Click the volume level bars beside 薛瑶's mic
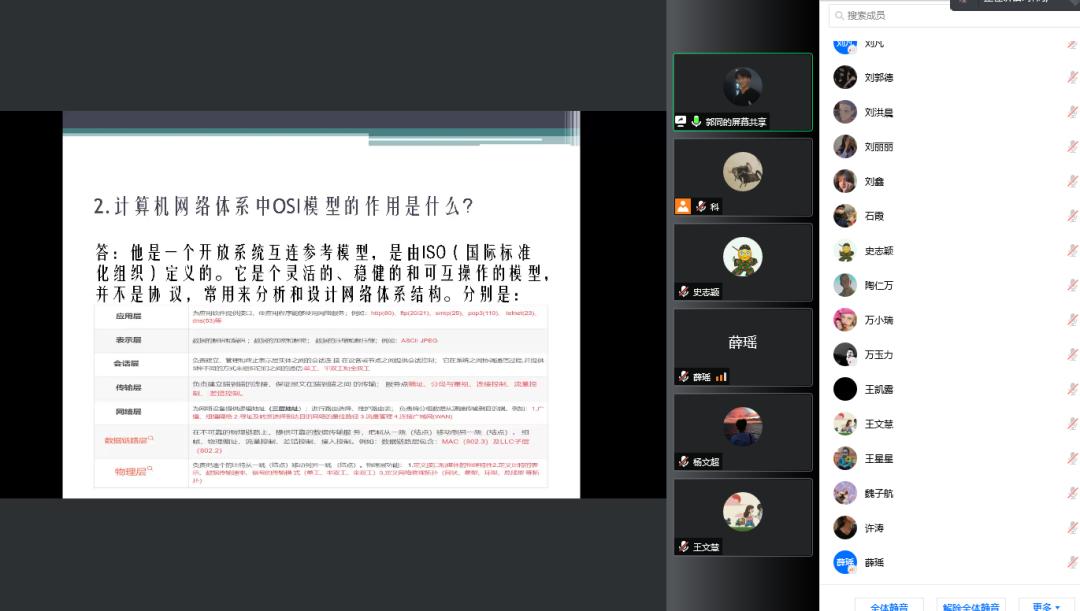 click(721, 377)
